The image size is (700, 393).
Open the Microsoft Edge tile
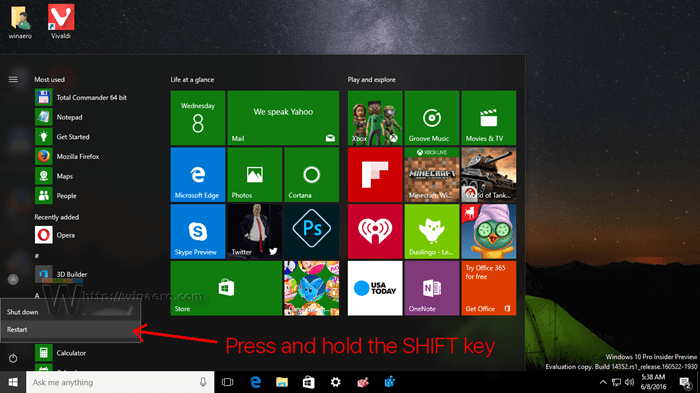click(198, 175)
